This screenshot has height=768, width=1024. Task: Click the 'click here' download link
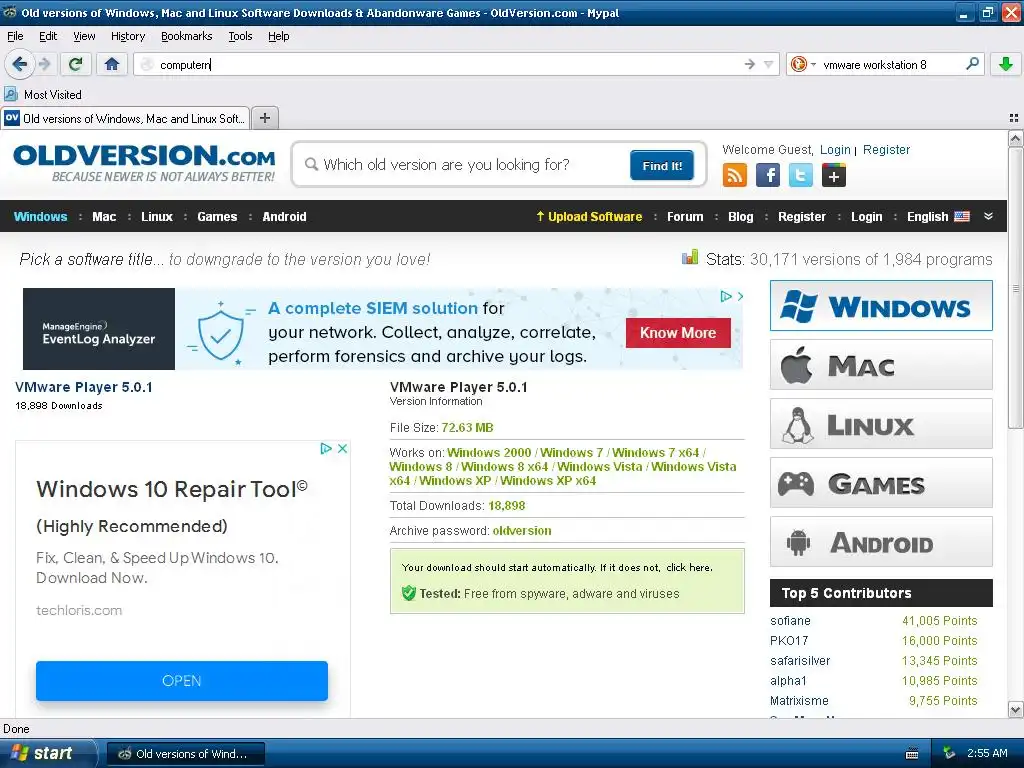[x=689, y=568]
